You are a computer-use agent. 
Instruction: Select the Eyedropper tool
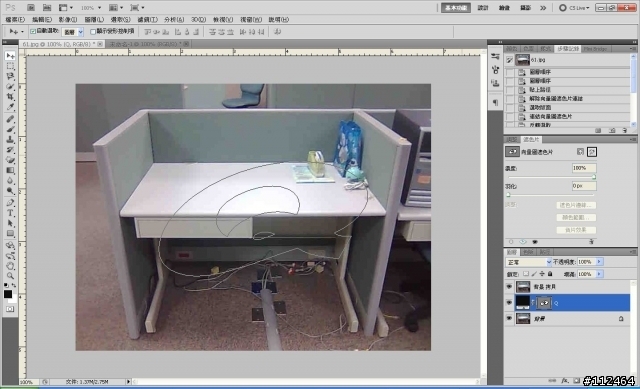pos(10,107)
